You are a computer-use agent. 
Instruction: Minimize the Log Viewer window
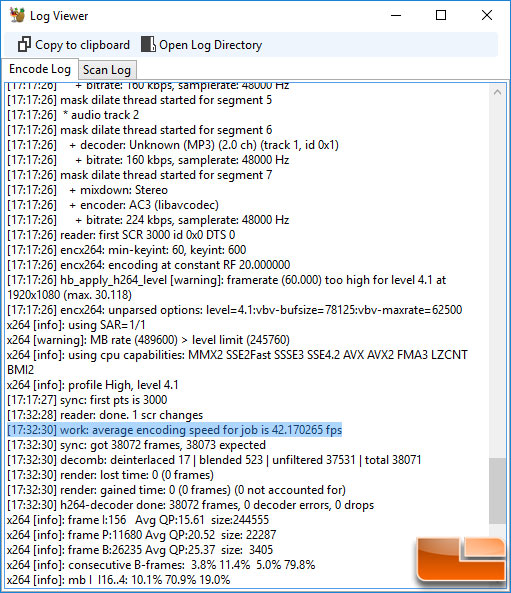coord(396,16)
